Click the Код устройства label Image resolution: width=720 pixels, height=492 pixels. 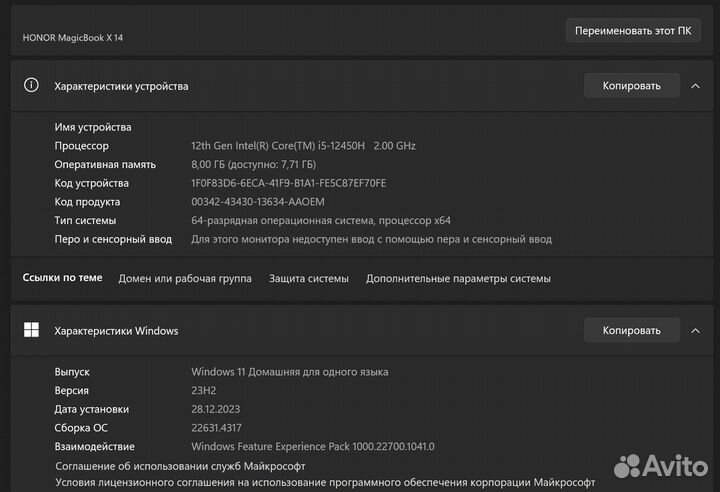(x=91, y=183)
